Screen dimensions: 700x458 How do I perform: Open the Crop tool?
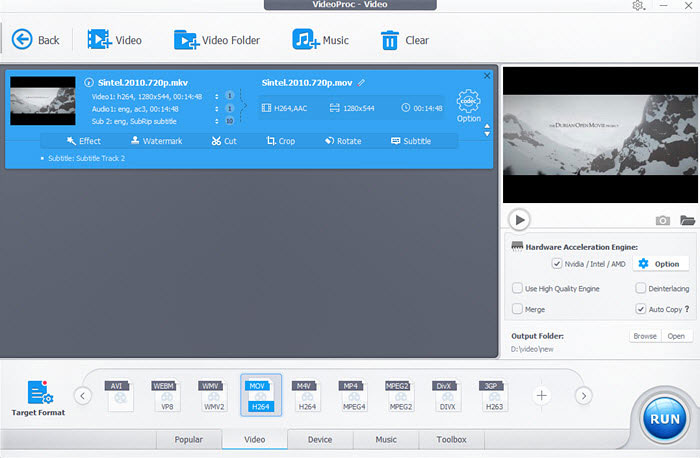(x=280, y=141)
